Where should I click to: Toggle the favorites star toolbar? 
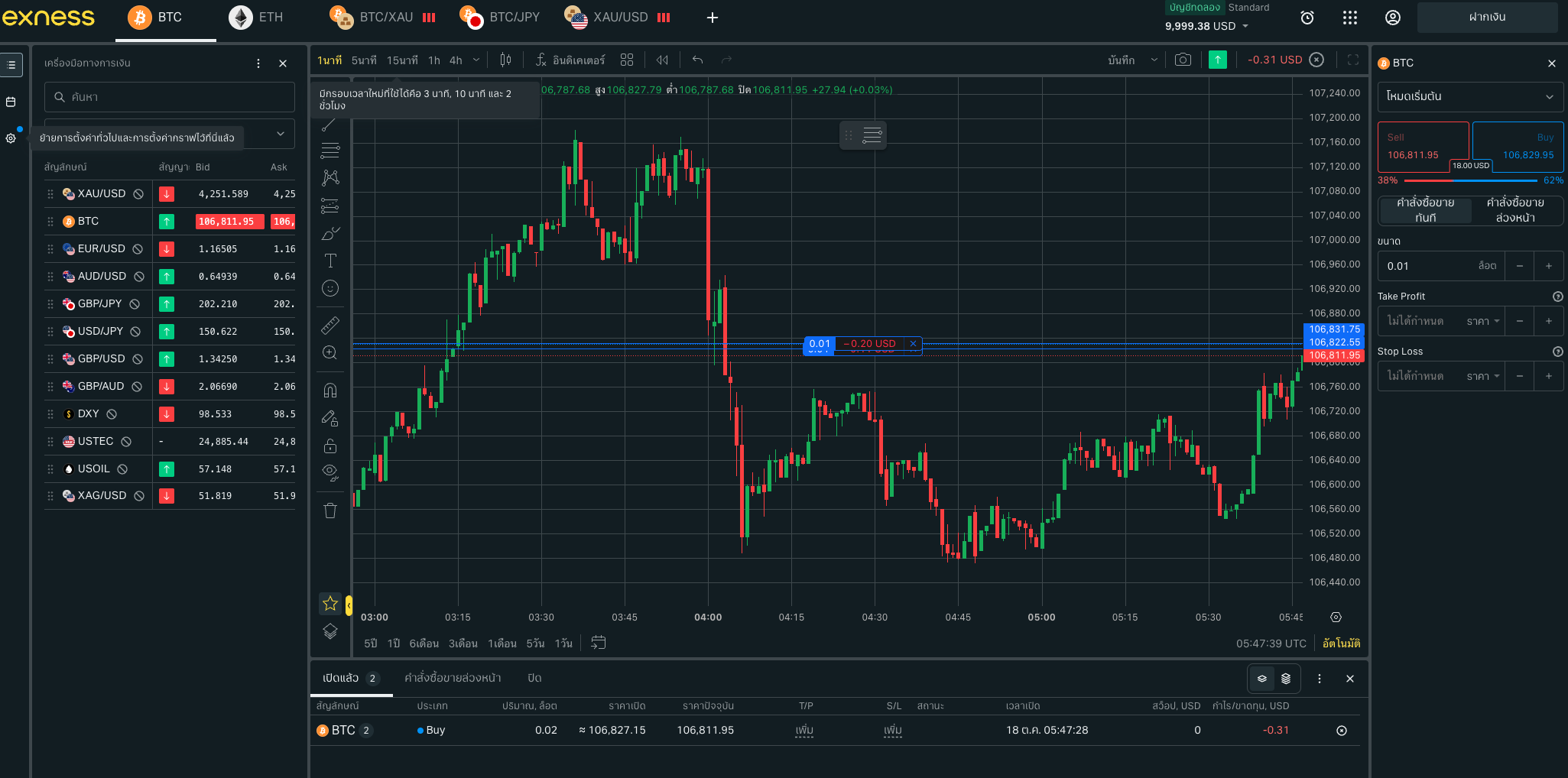(x=330, y=604)
